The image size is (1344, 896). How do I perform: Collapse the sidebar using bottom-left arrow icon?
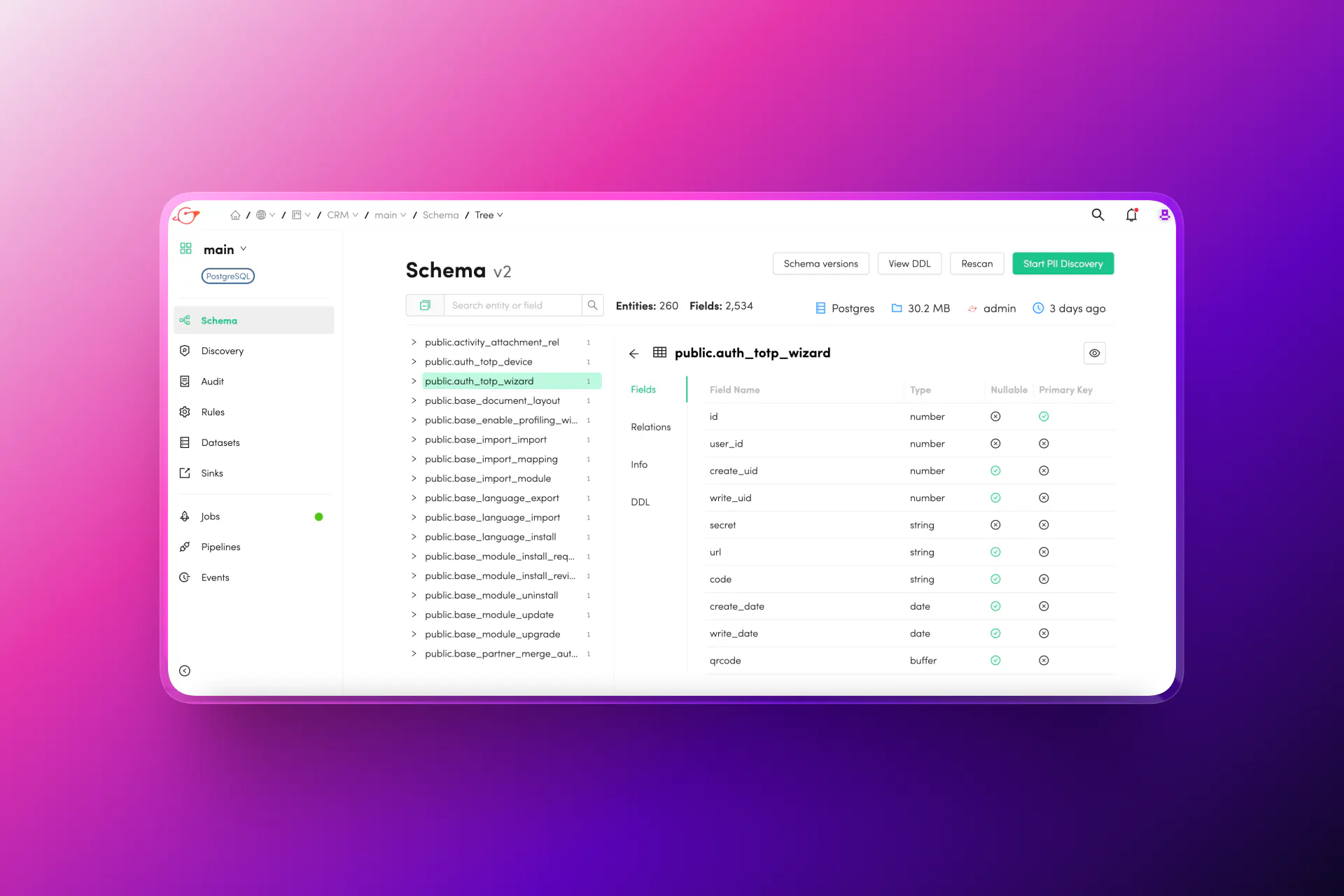pyautogui.click(x=185, y=671)
